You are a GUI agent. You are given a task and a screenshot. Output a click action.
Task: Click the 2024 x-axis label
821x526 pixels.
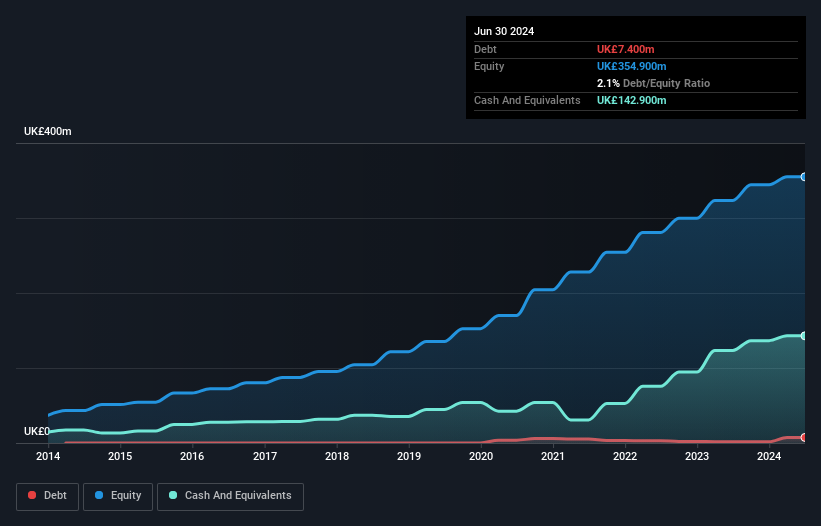(x=769, y=456)
